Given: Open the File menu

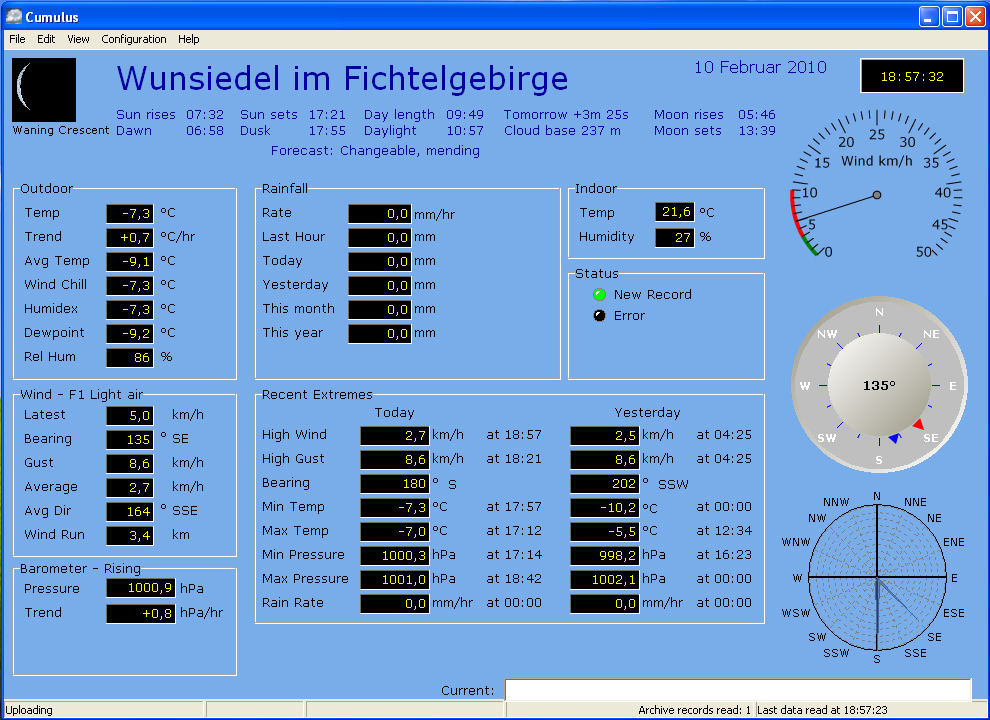Looking at the screenshot, I should pos(17,39).
